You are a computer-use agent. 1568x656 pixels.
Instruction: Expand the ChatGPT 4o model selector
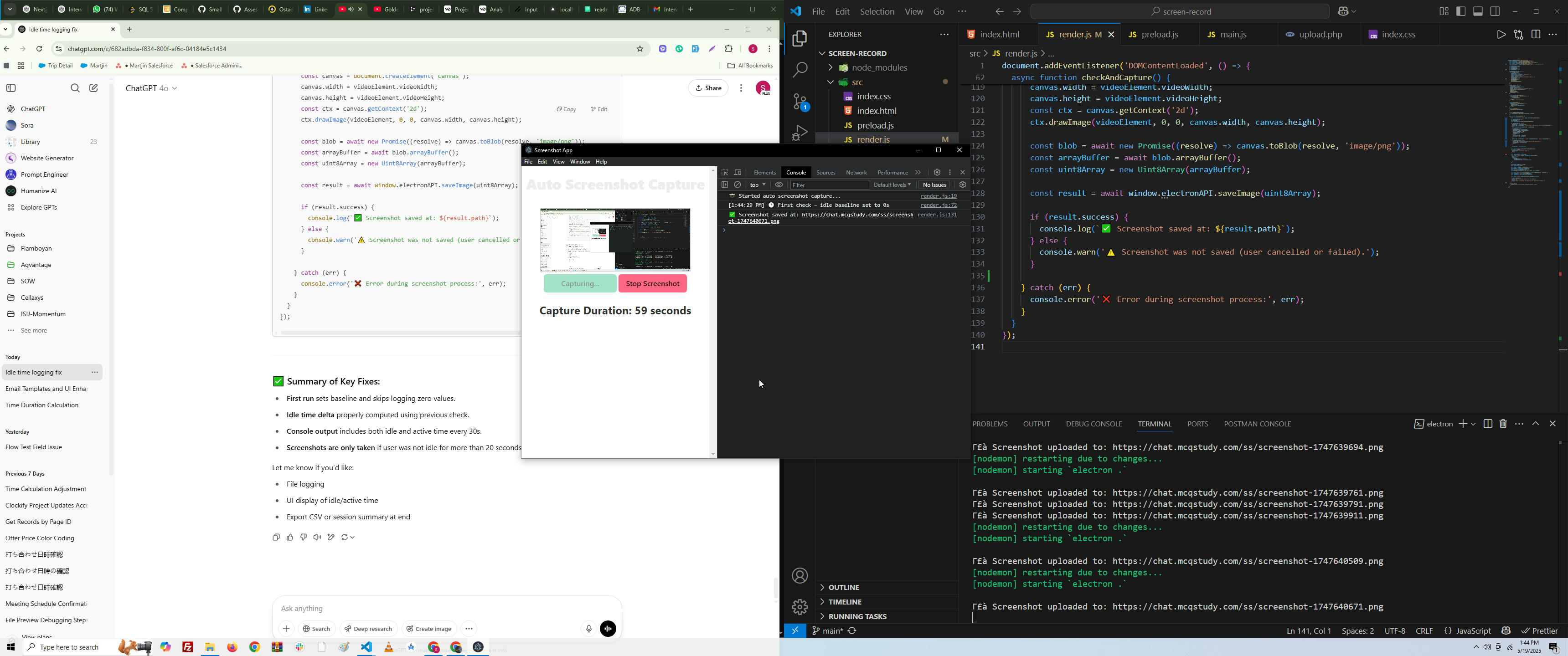152,89
